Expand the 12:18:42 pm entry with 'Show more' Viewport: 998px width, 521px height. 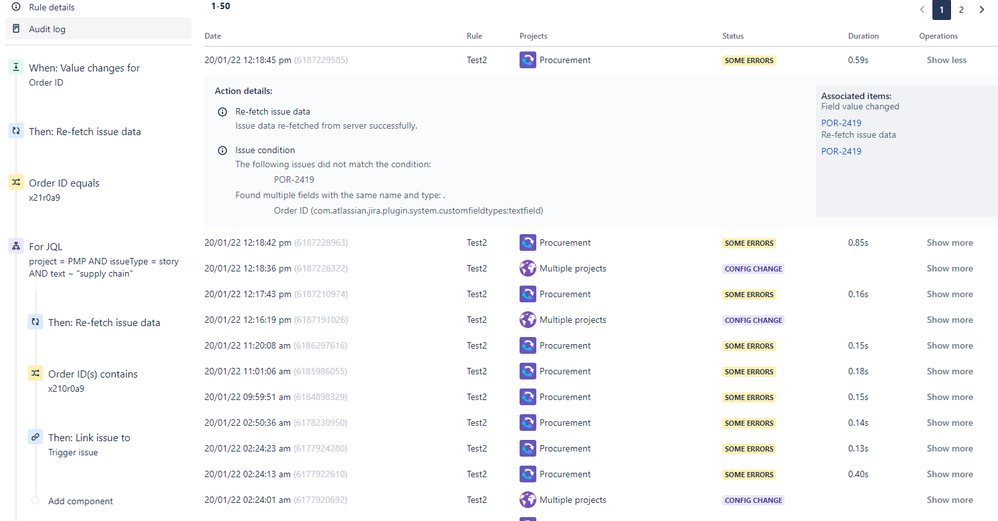pos(950,242)
